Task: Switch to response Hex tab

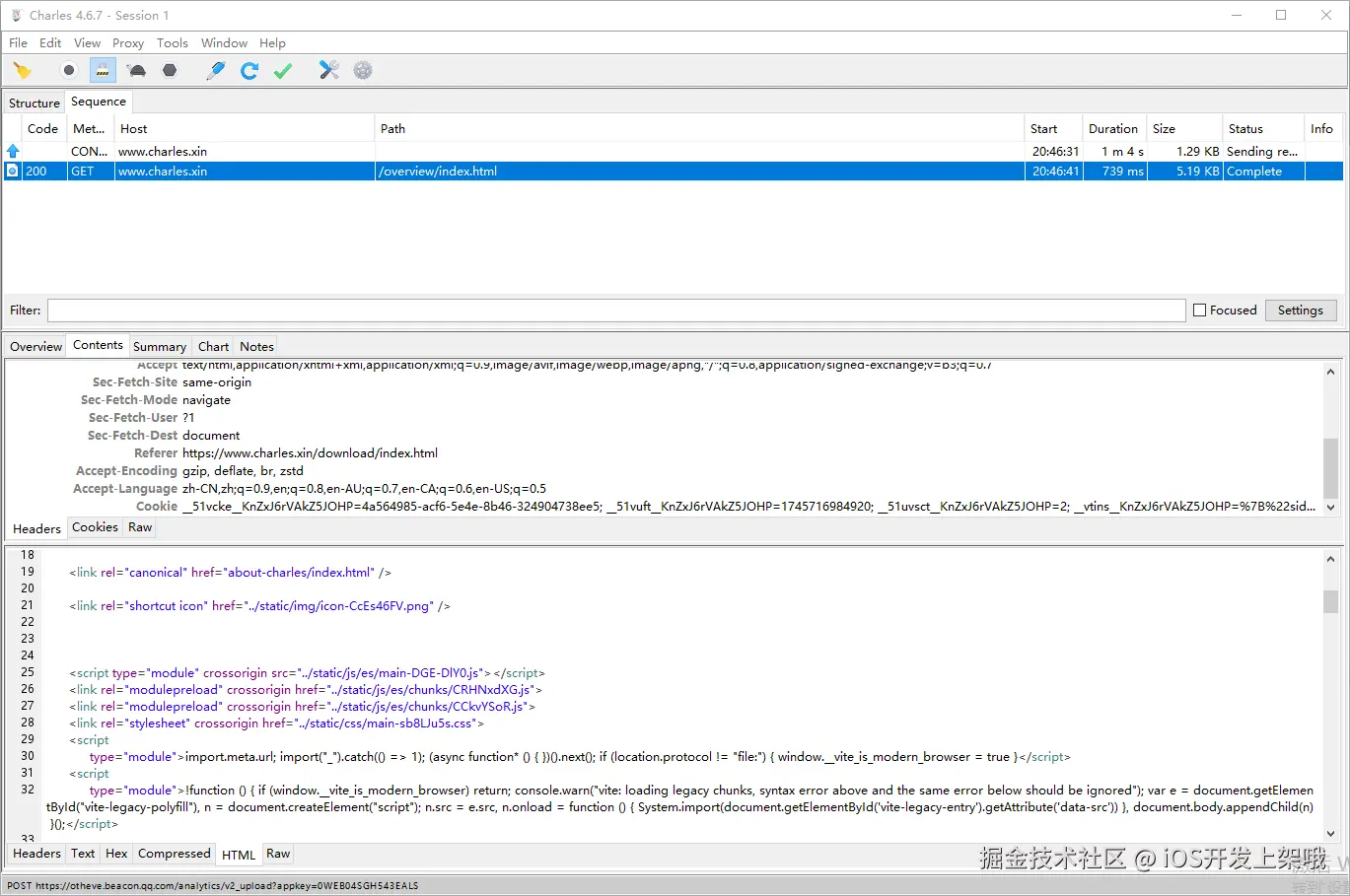Action: (116, 854)
